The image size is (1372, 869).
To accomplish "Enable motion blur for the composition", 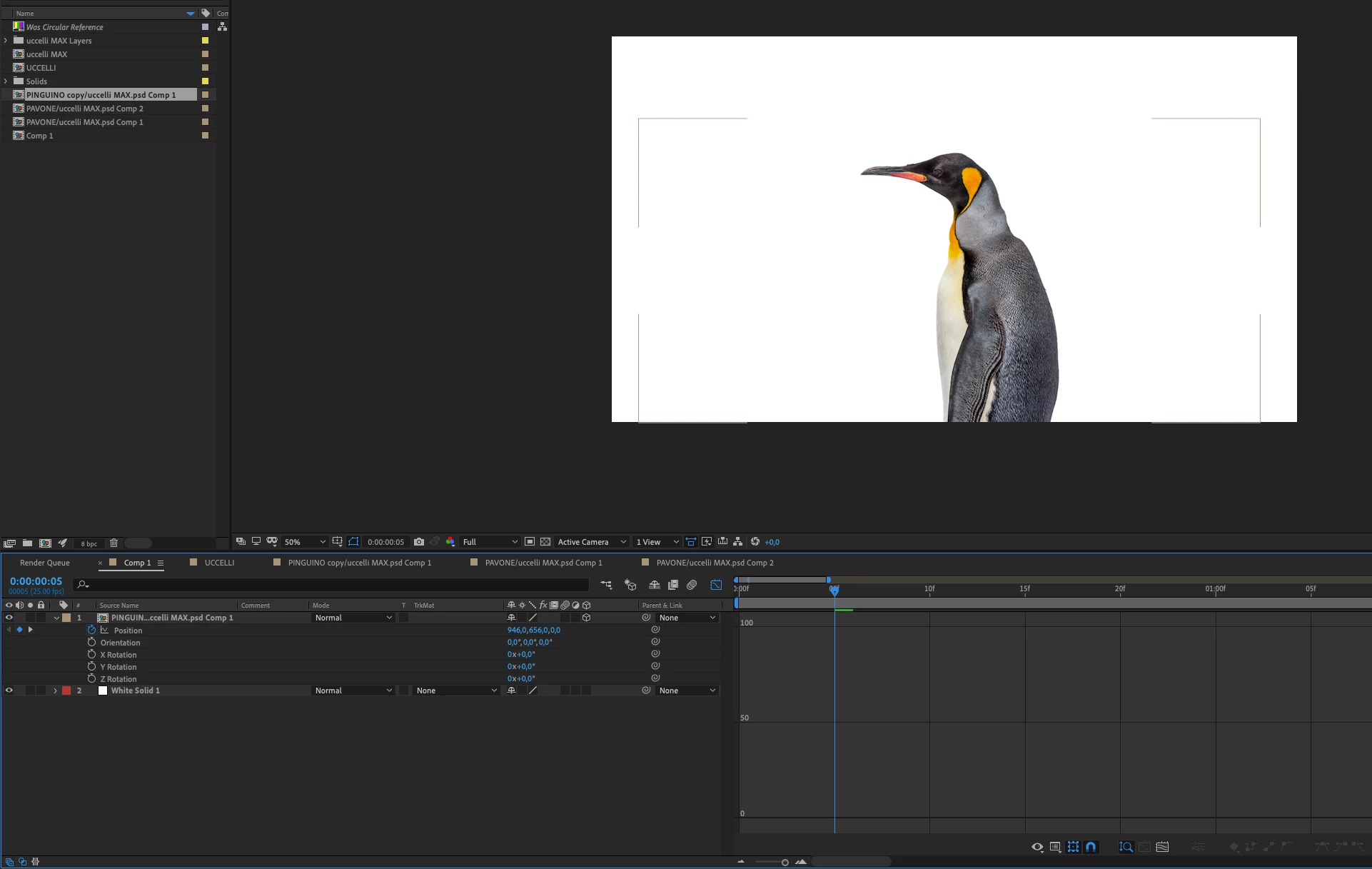I will coord(692,585).
